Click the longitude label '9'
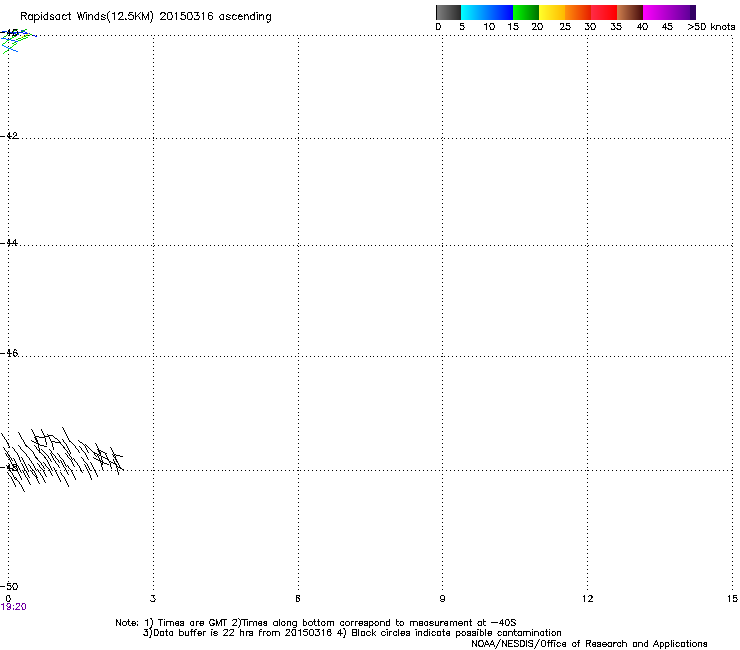 tap(442, 599)
